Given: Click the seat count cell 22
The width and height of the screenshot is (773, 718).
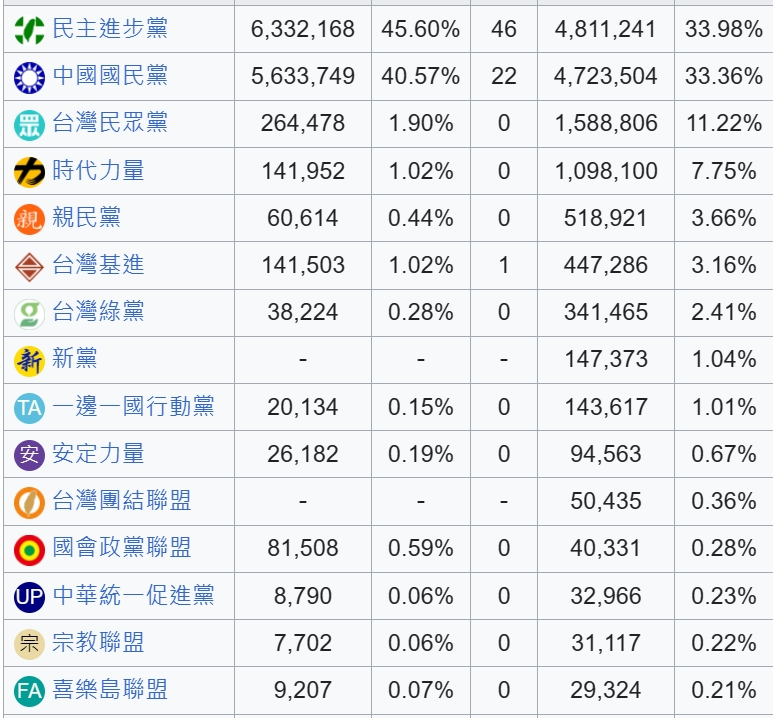Looking at the screenshot, I should [504, 76].
